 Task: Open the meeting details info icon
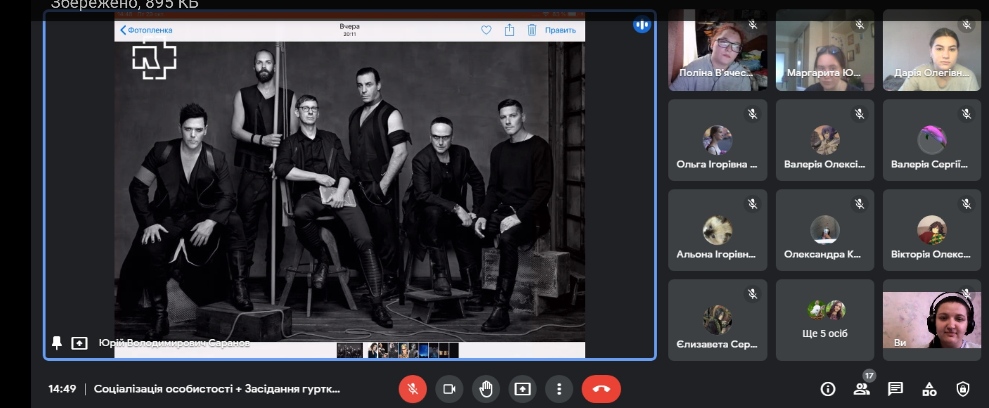pyautogui.click(x=827, y=389)
